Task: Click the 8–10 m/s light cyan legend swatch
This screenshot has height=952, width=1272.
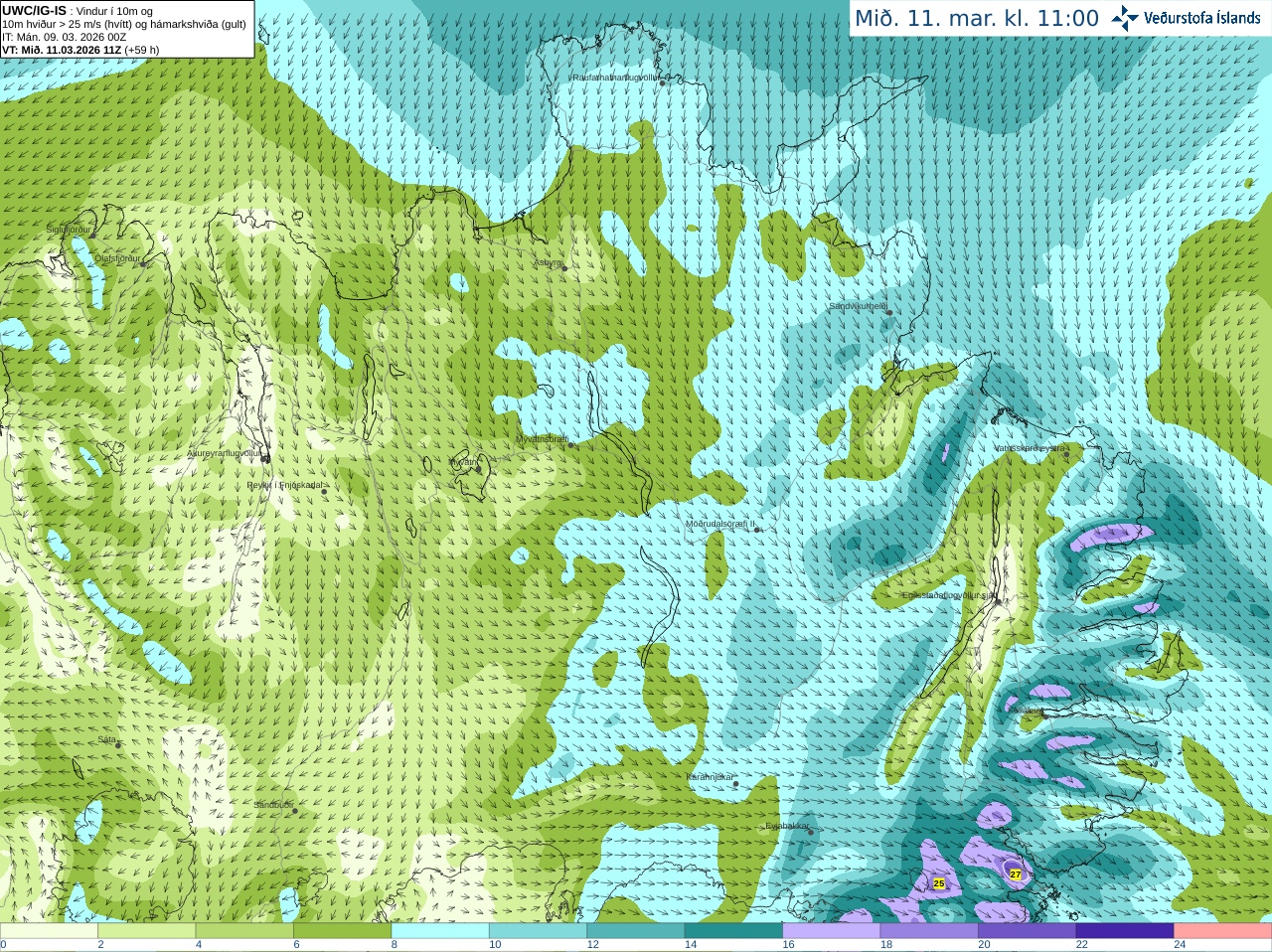Action: point(440,931)
